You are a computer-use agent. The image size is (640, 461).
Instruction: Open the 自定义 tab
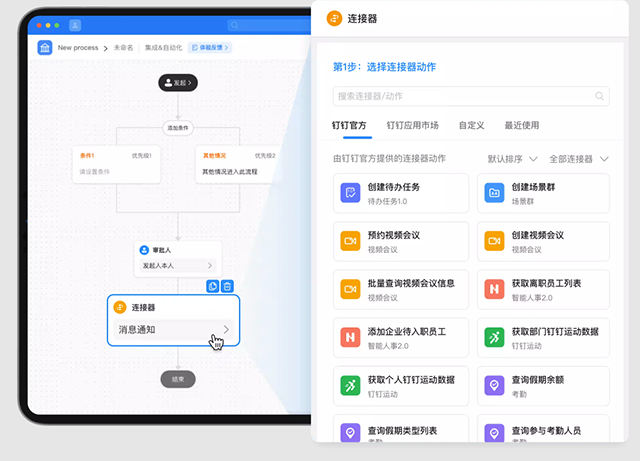471,125
